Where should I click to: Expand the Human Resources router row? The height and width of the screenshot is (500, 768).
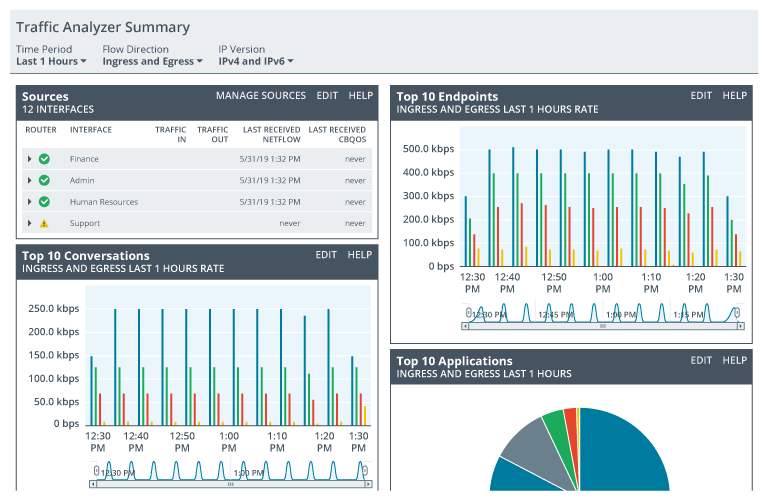(x=29, y=202)
